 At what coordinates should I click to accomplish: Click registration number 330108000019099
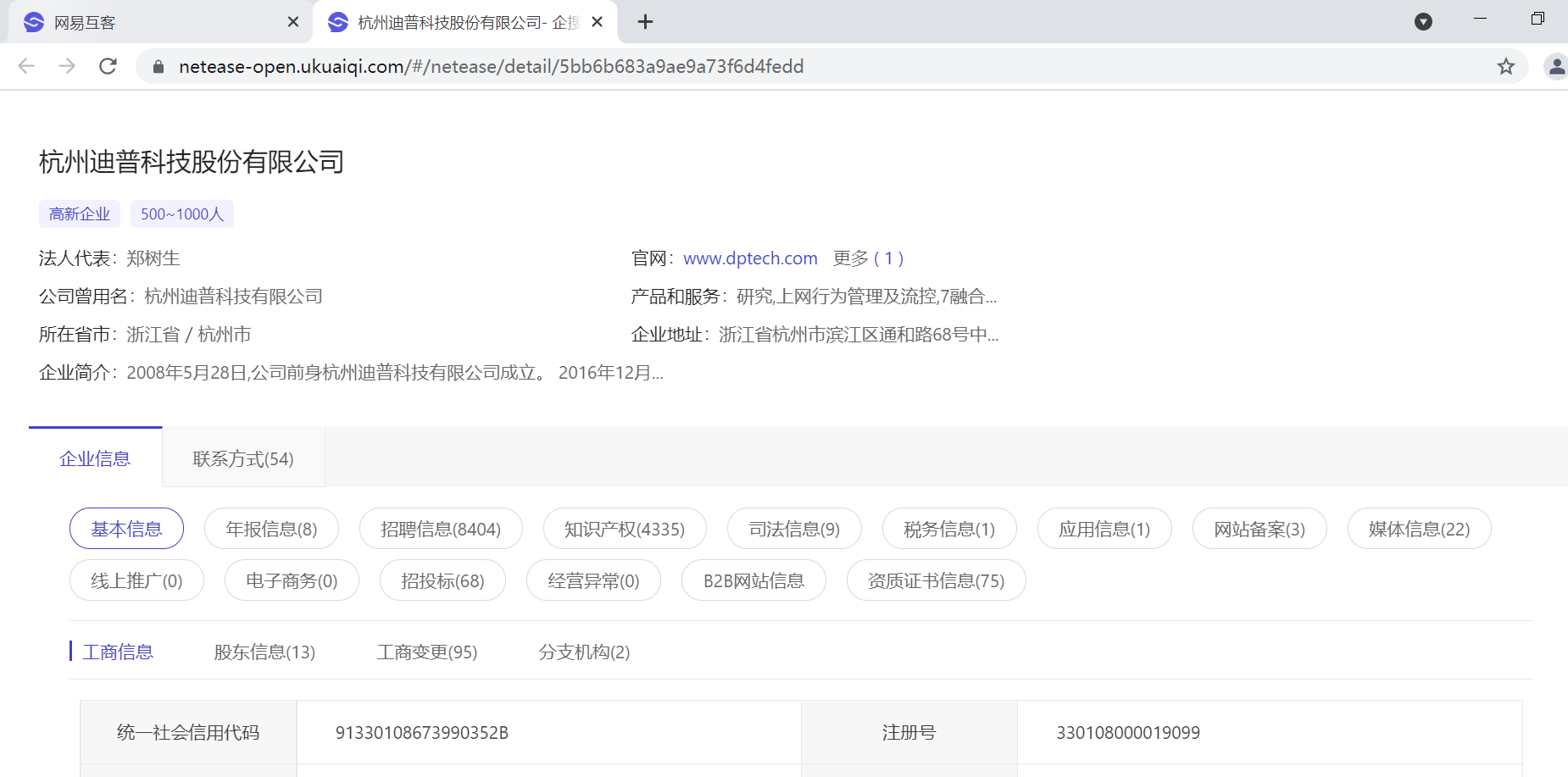click(x=1128, y=732)
